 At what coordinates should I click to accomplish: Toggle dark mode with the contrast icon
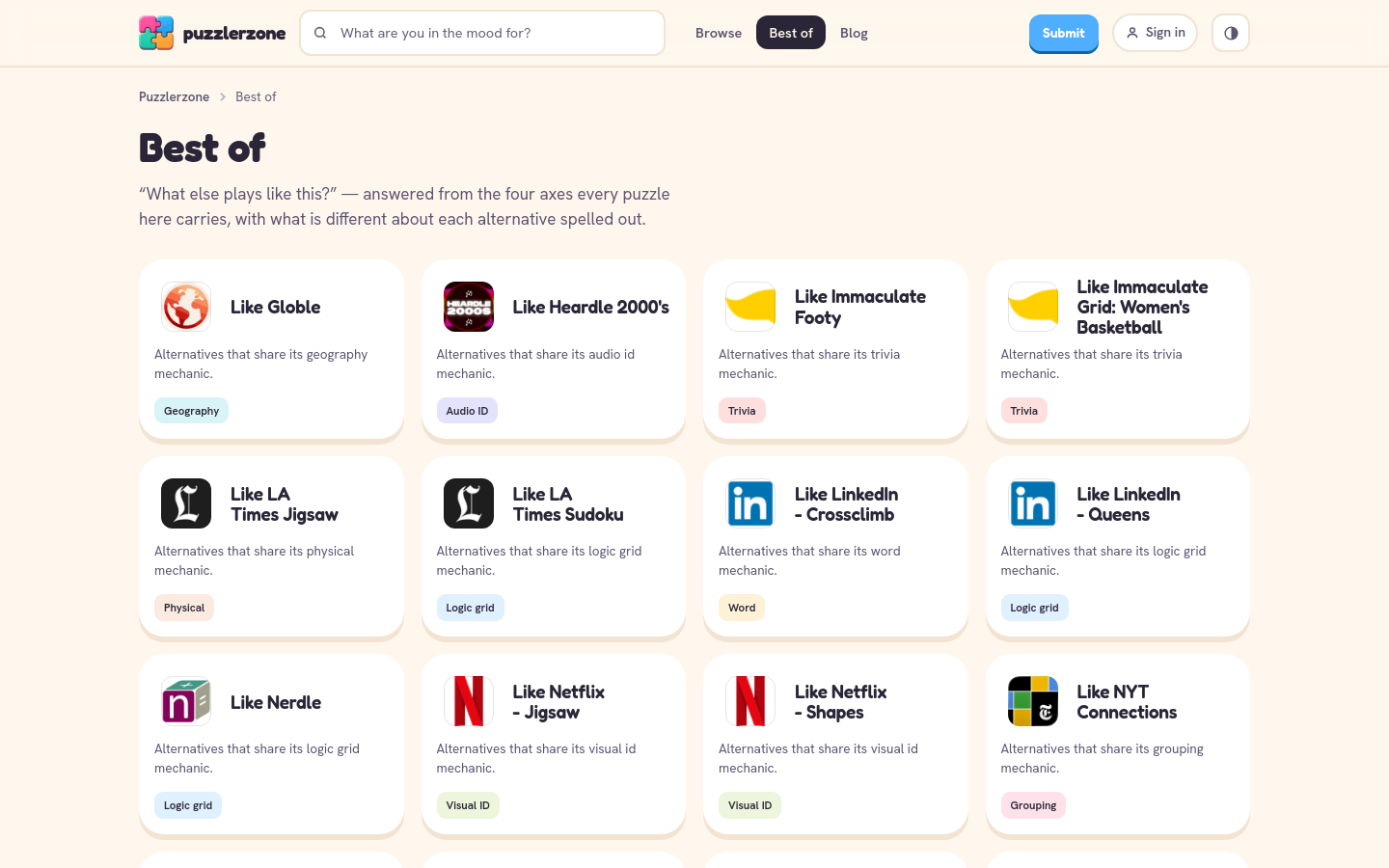(x=1231, y=33)
